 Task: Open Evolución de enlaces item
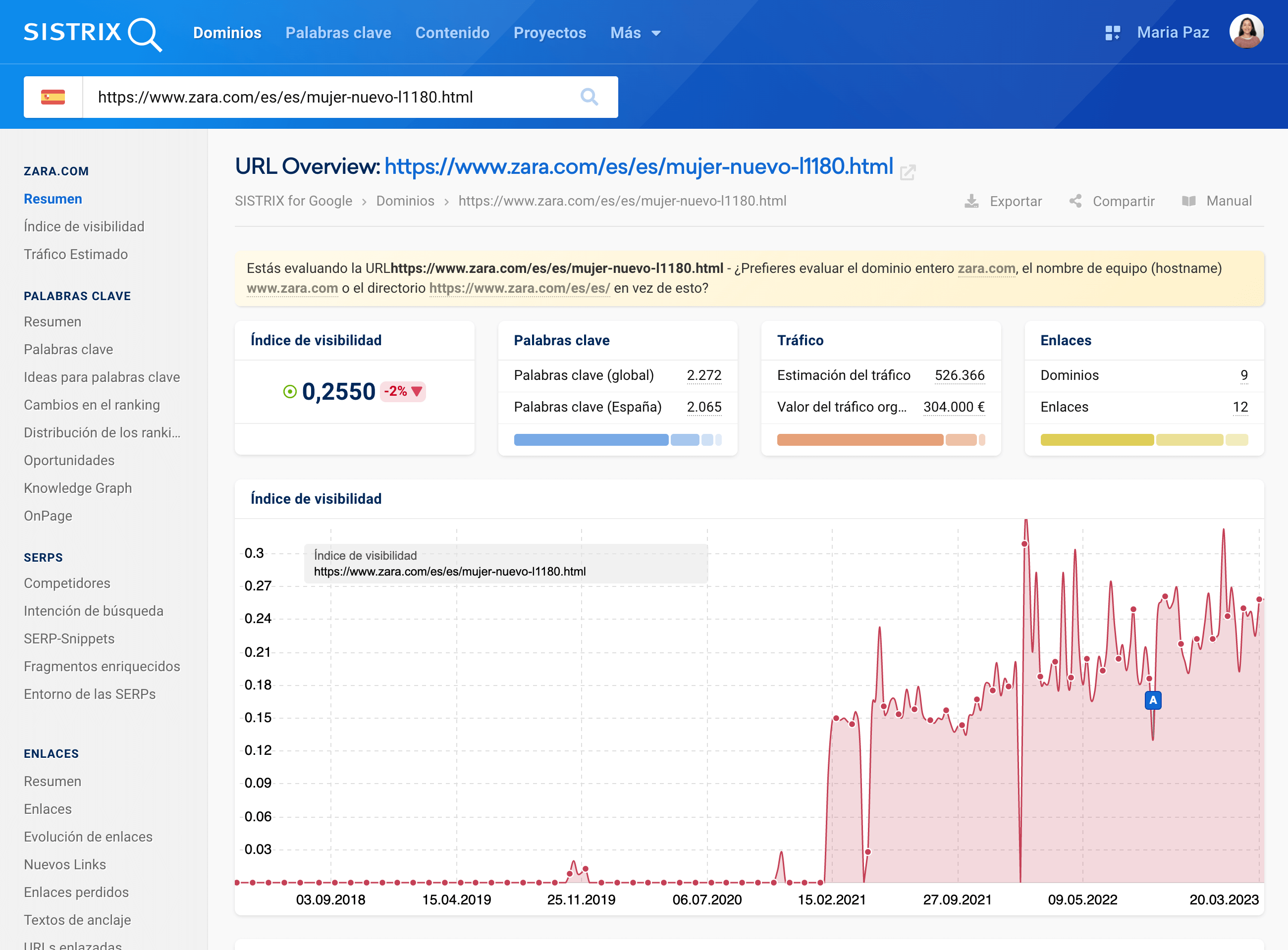88,836
